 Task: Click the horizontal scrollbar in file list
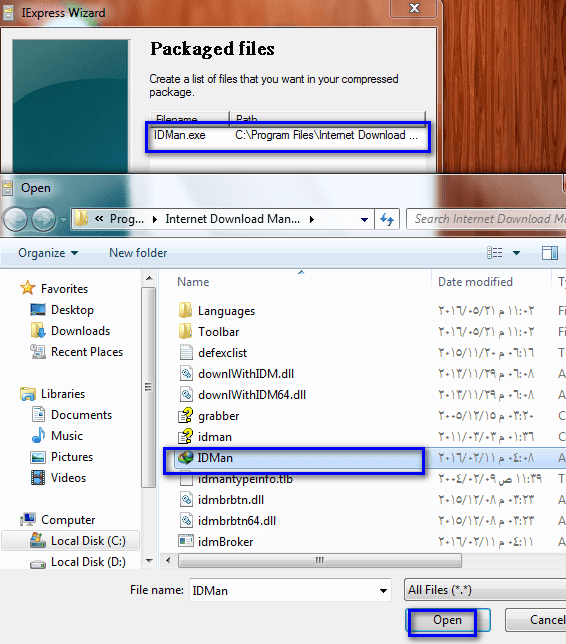pyautogui.click(x=320, y=560)
